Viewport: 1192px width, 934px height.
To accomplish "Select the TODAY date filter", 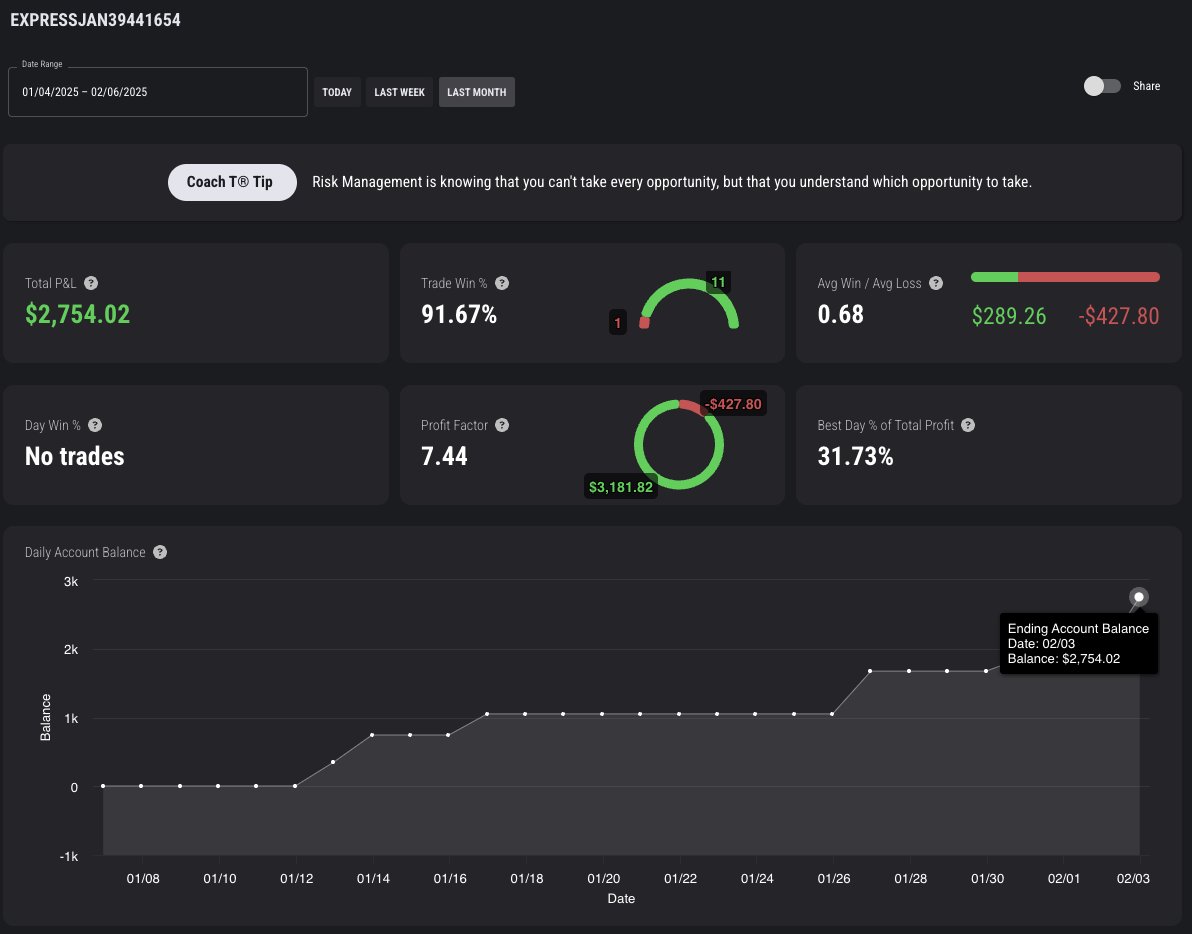I will click(337, 92).
